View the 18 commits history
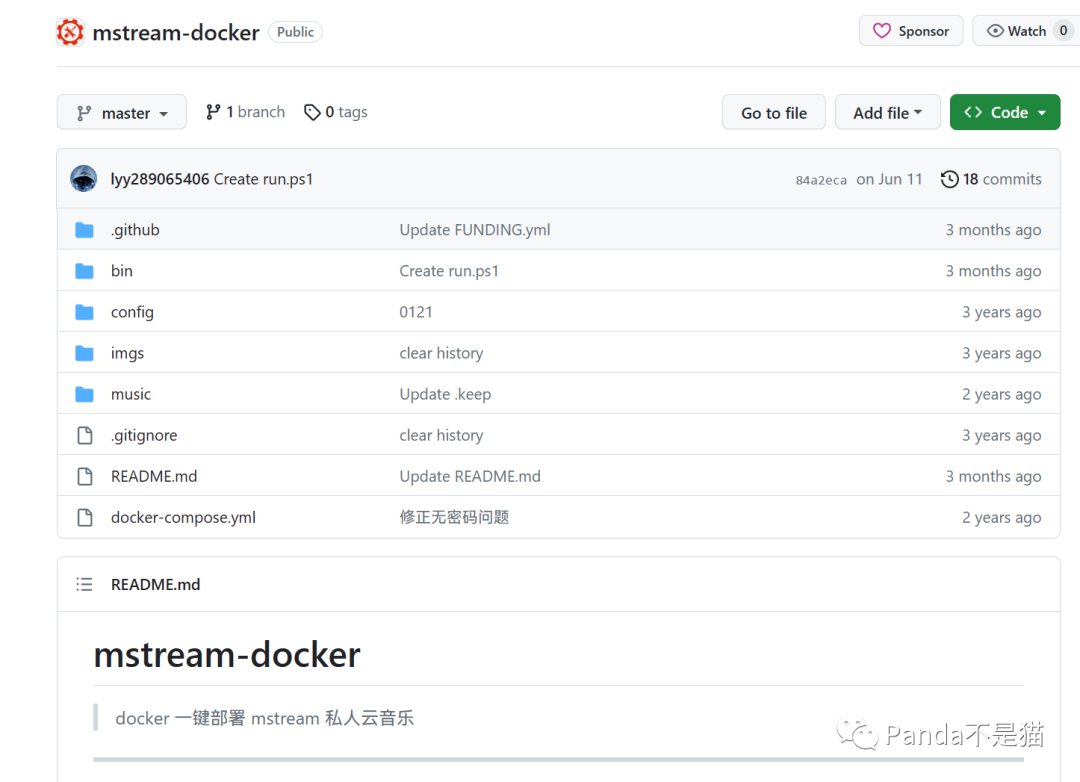1080x782 pixels. pyautogui.click(x=991, y=179)
